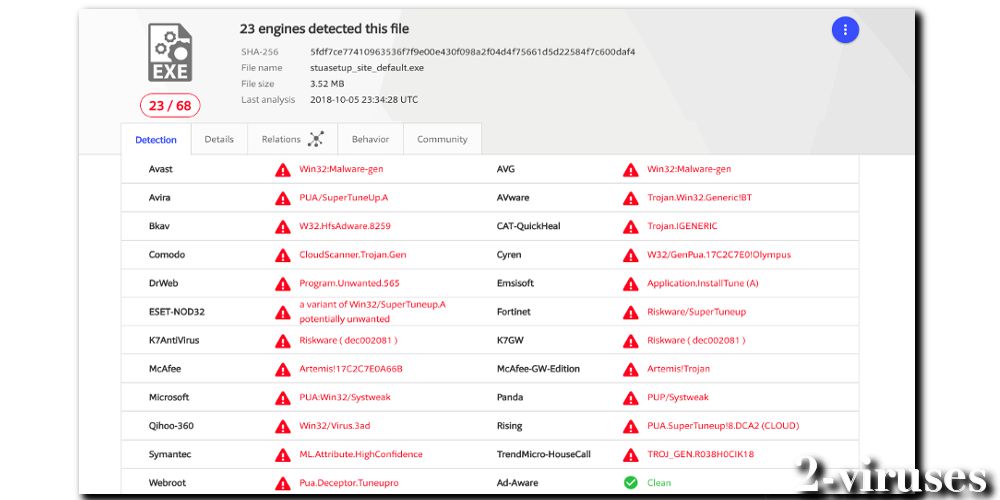Click Application.InstallTune (A) result

703,283
